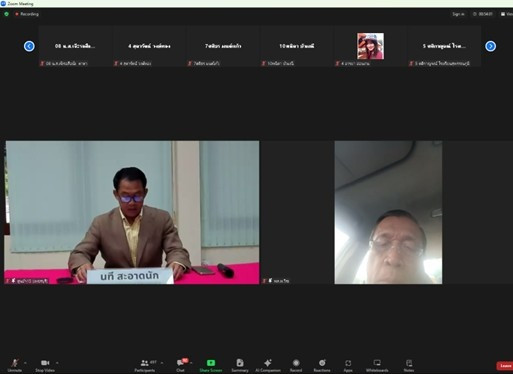The width and height of the screenshot is (513, 374).
Task: Toggle Stop Video camera button
Action: (x=45, y=363)
